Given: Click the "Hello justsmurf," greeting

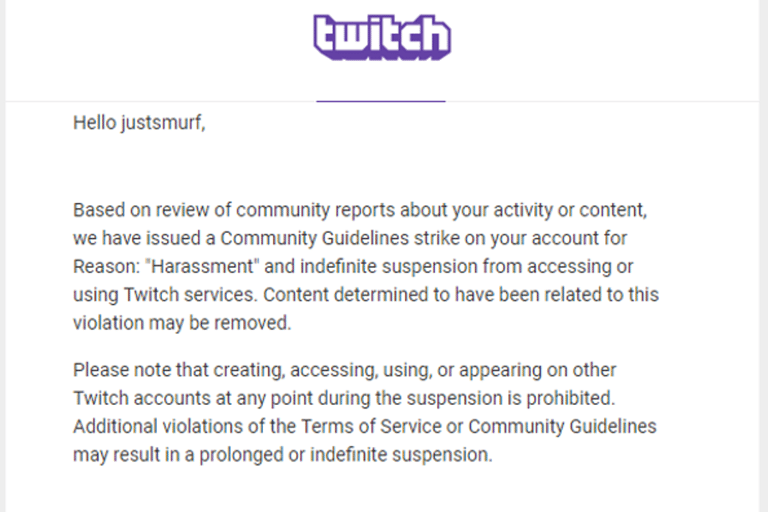Looking at the screenshot, I should click(x=139, y=122).
